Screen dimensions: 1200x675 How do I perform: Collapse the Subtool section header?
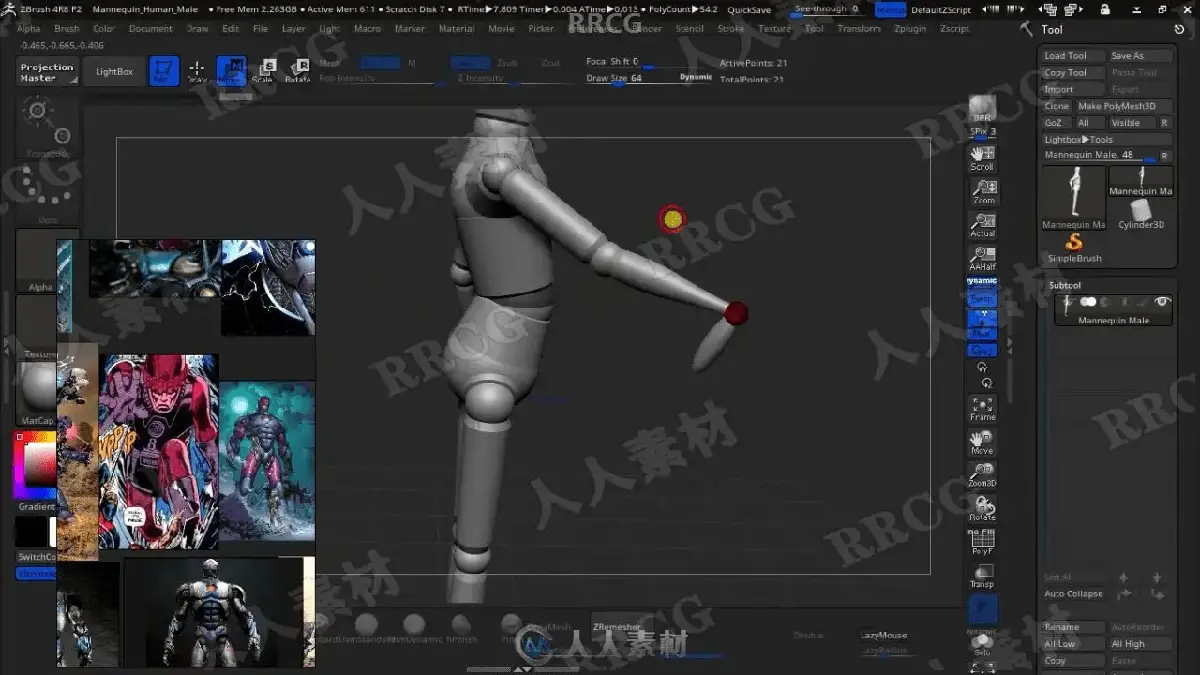1066,286
